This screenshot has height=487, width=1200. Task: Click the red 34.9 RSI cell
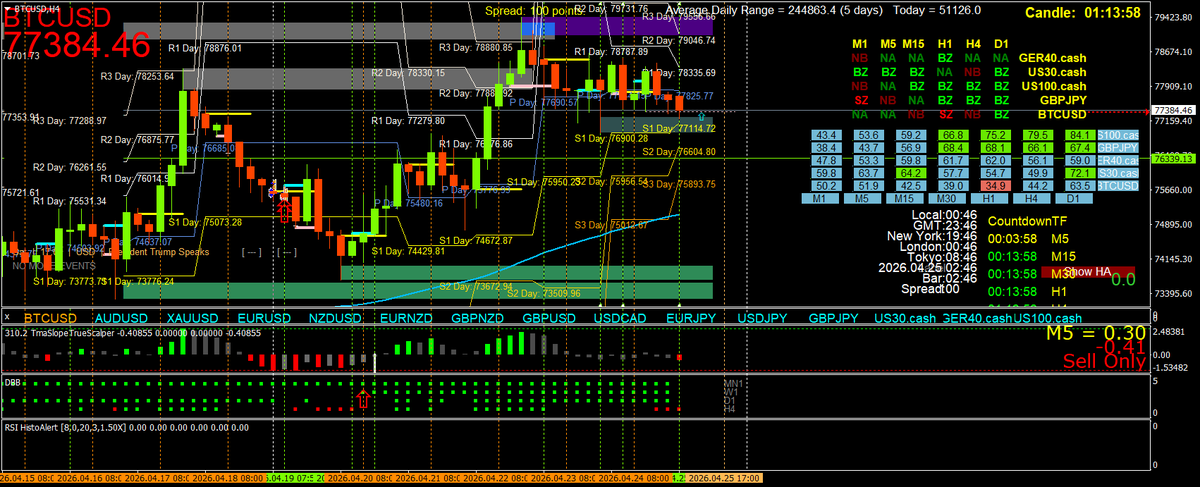click(x=994, y=186)
